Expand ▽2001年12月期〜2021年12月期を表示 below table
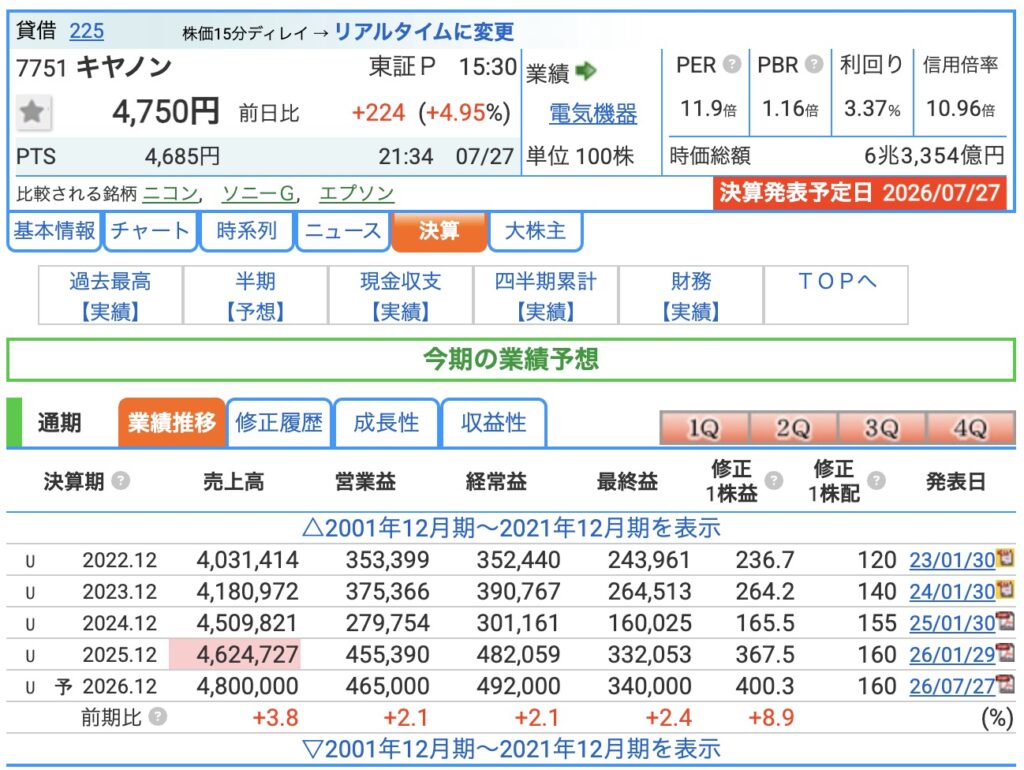 click(x=511, y=748)
